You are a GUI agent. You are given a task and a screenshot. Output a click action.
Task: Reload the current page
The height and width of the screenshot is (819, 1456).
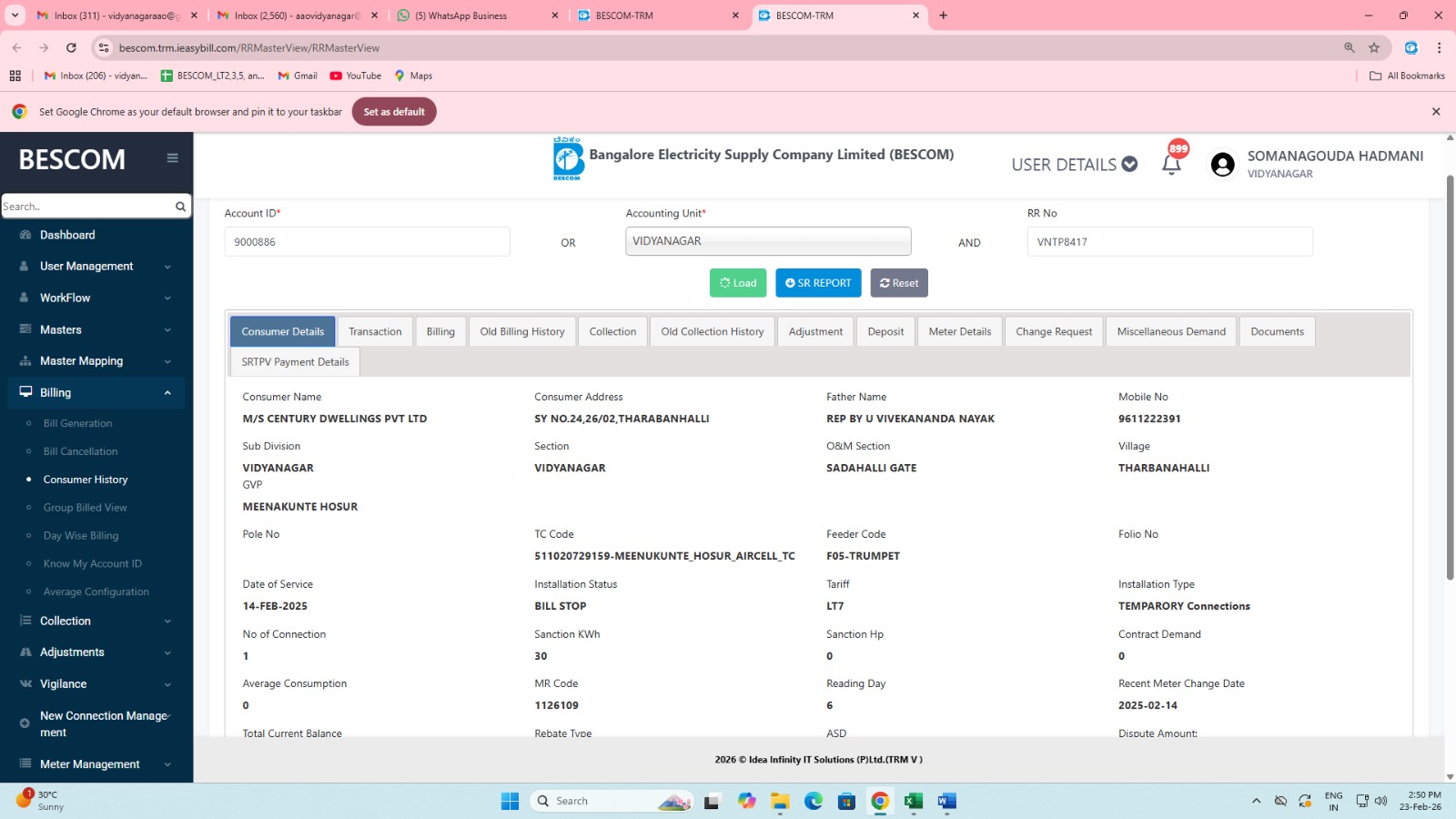point(71,47)
